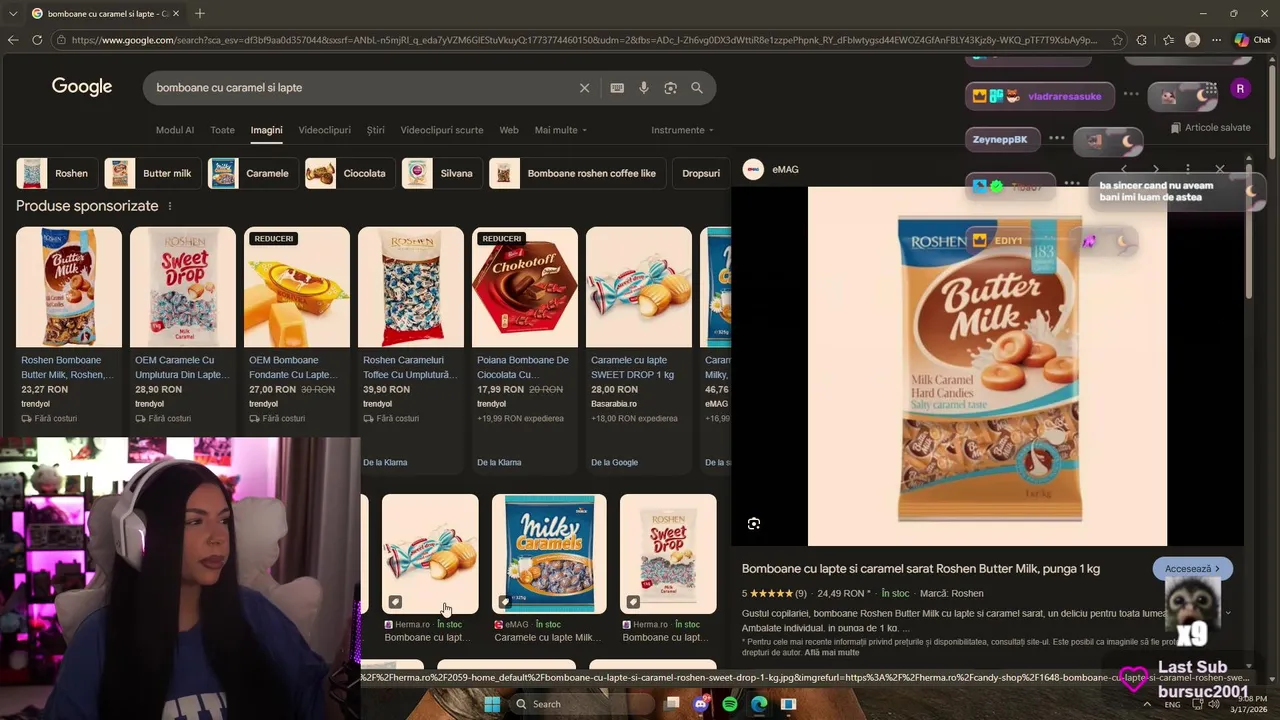
Task: Show hidden icons in the system tray
Action: point(1146,704)
